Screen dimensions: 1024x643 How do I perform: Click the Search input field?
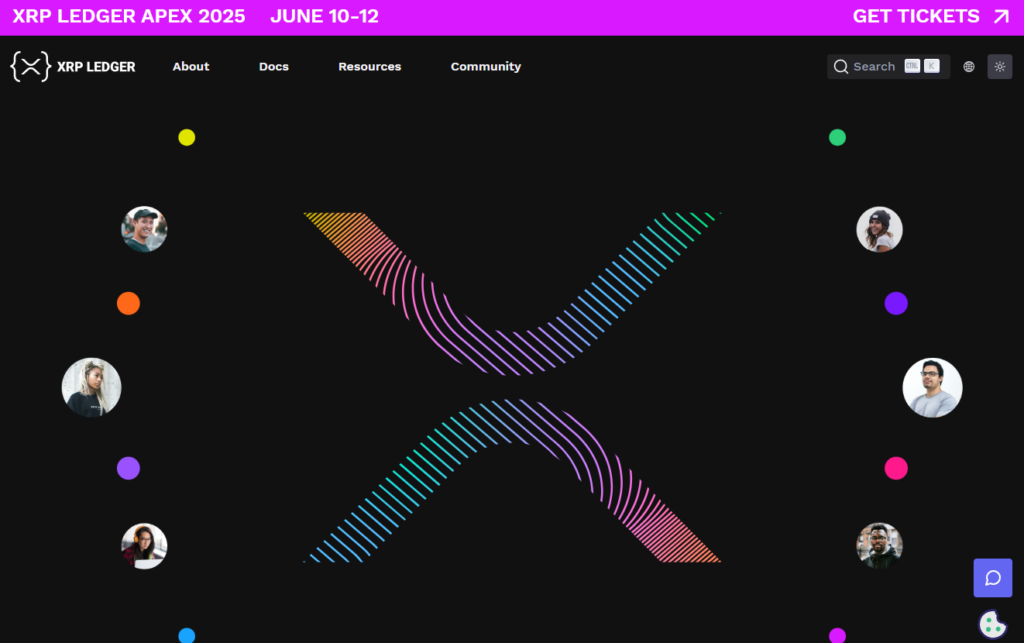[x=888, y=67]
